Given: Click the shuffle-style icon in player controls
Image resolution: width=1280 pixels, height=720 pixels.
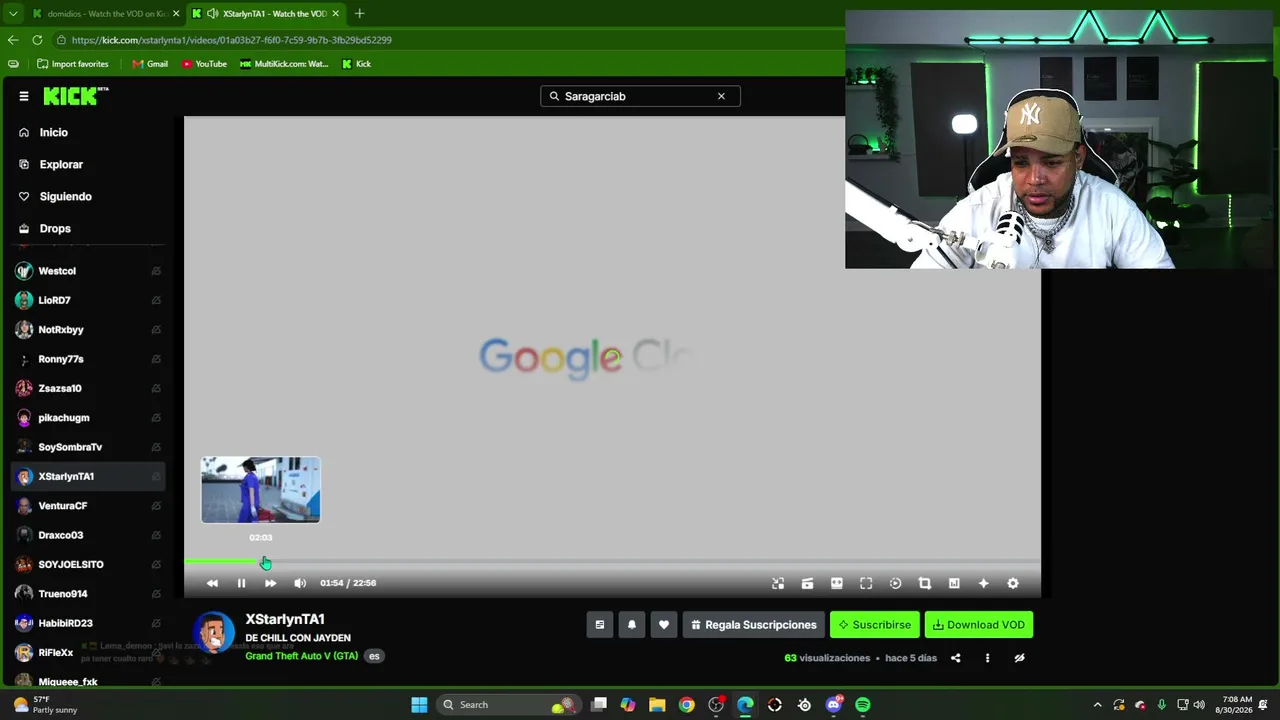Looking at the screenshot, I should (x=778, y=583).
